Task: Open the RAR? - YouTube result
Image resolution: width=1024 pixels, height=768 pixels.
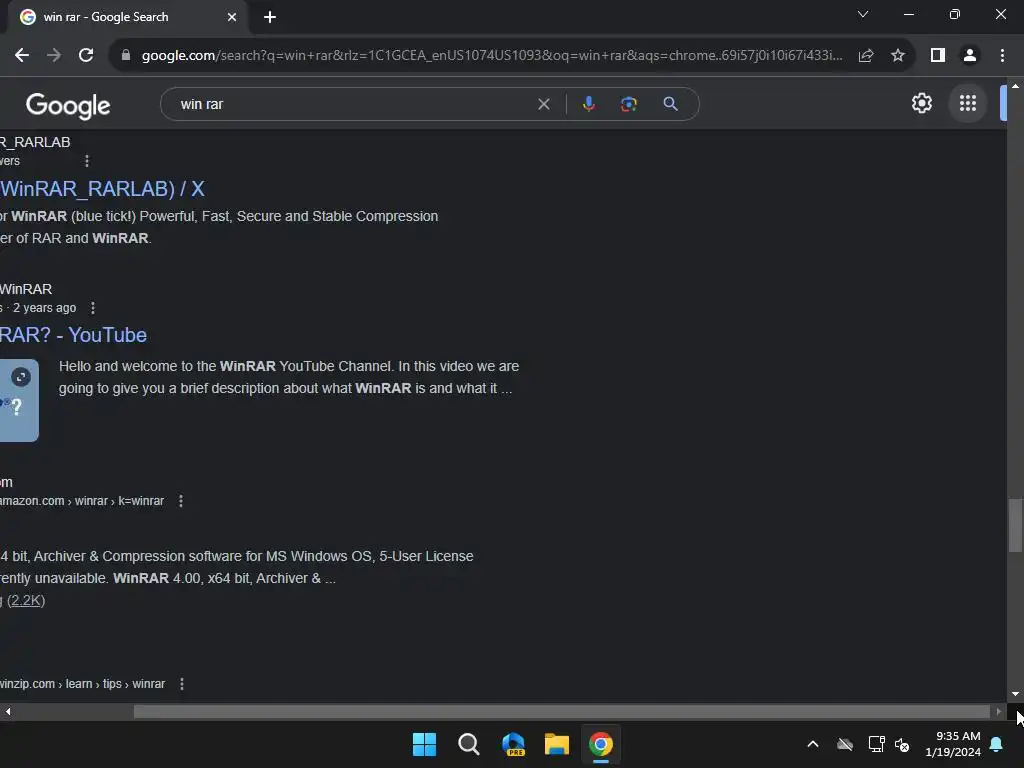Action: pyautogui.click(x=73, y=335)
